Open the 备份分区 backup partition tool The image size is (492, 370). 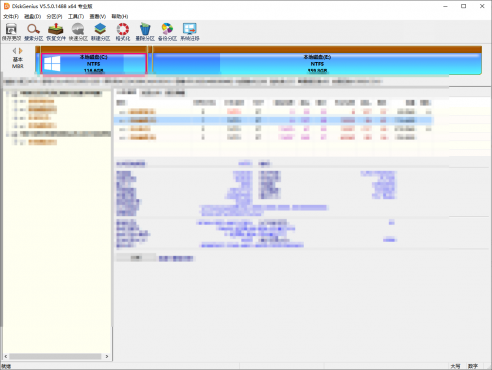coord(167,32)
